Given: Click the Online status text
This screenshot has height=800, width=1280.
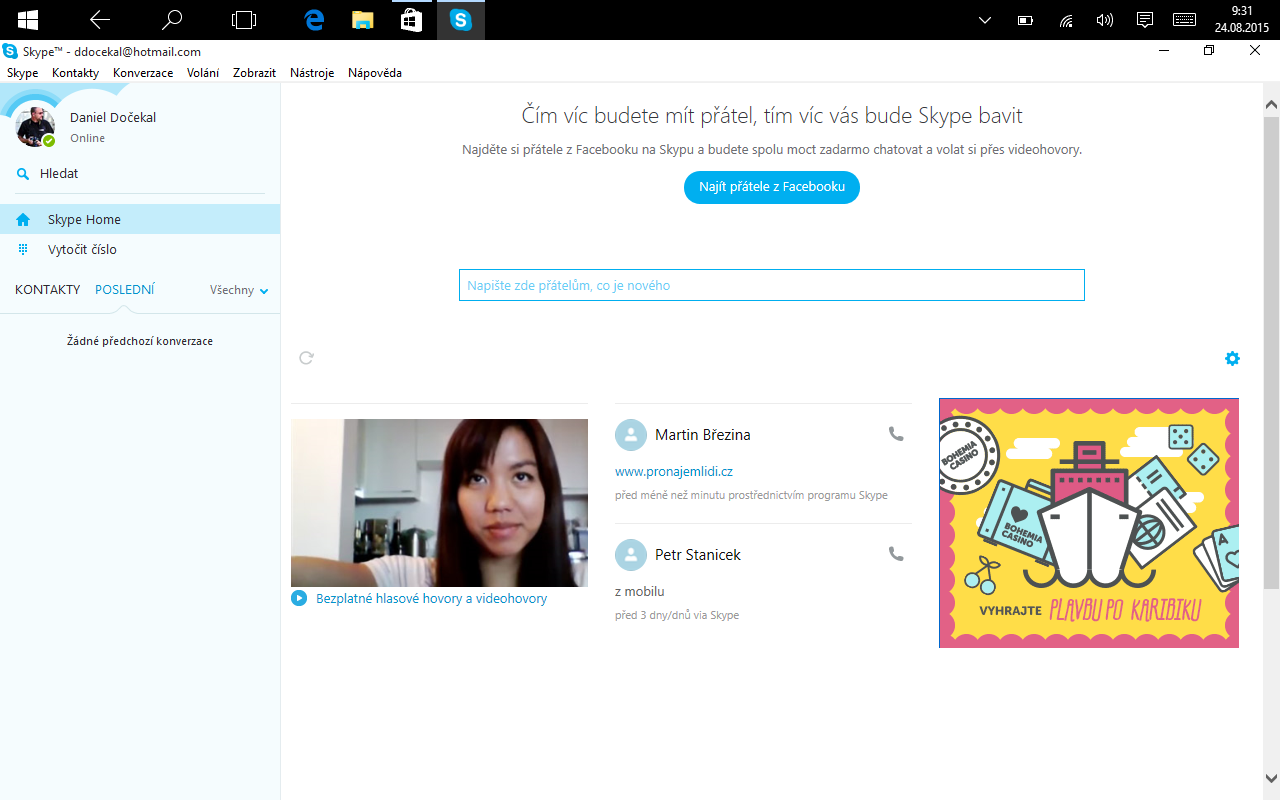Looking at the screenshot, I should pyautogui.click(x=87, y=138).
